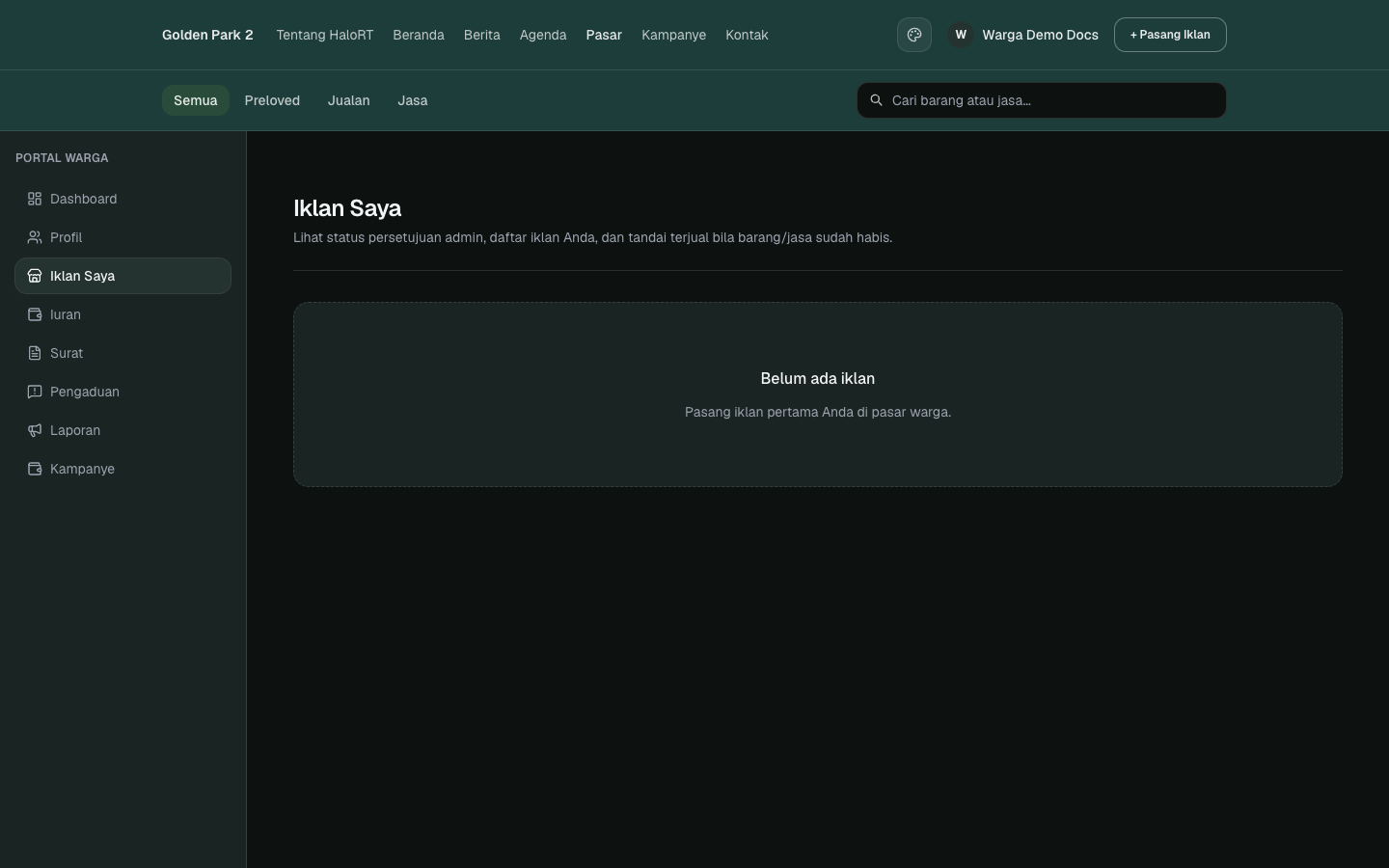Open Dashboard in the sidebar
Screen dimensions: 1389x868
pos(123,199)
